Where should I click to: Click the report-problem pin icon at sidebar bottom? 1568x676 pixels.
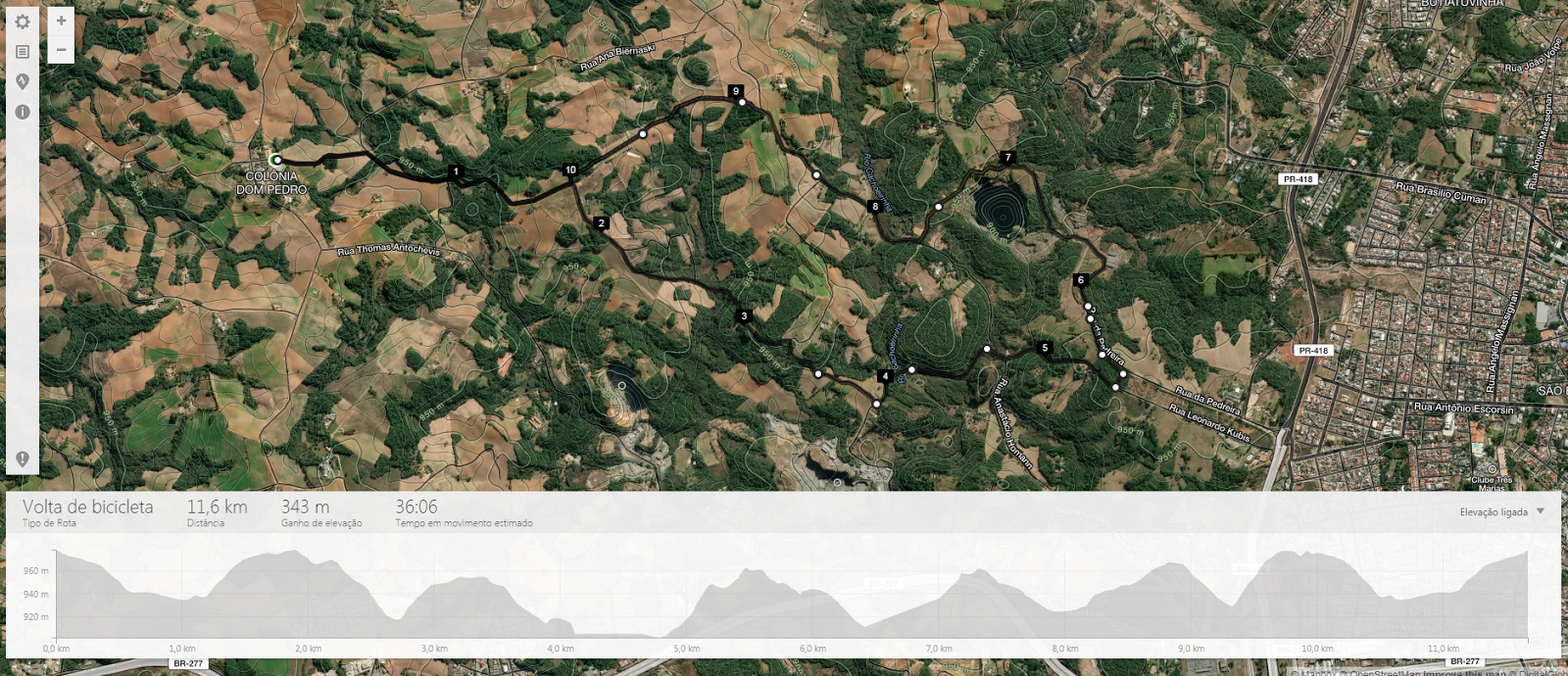click(23, 459)
